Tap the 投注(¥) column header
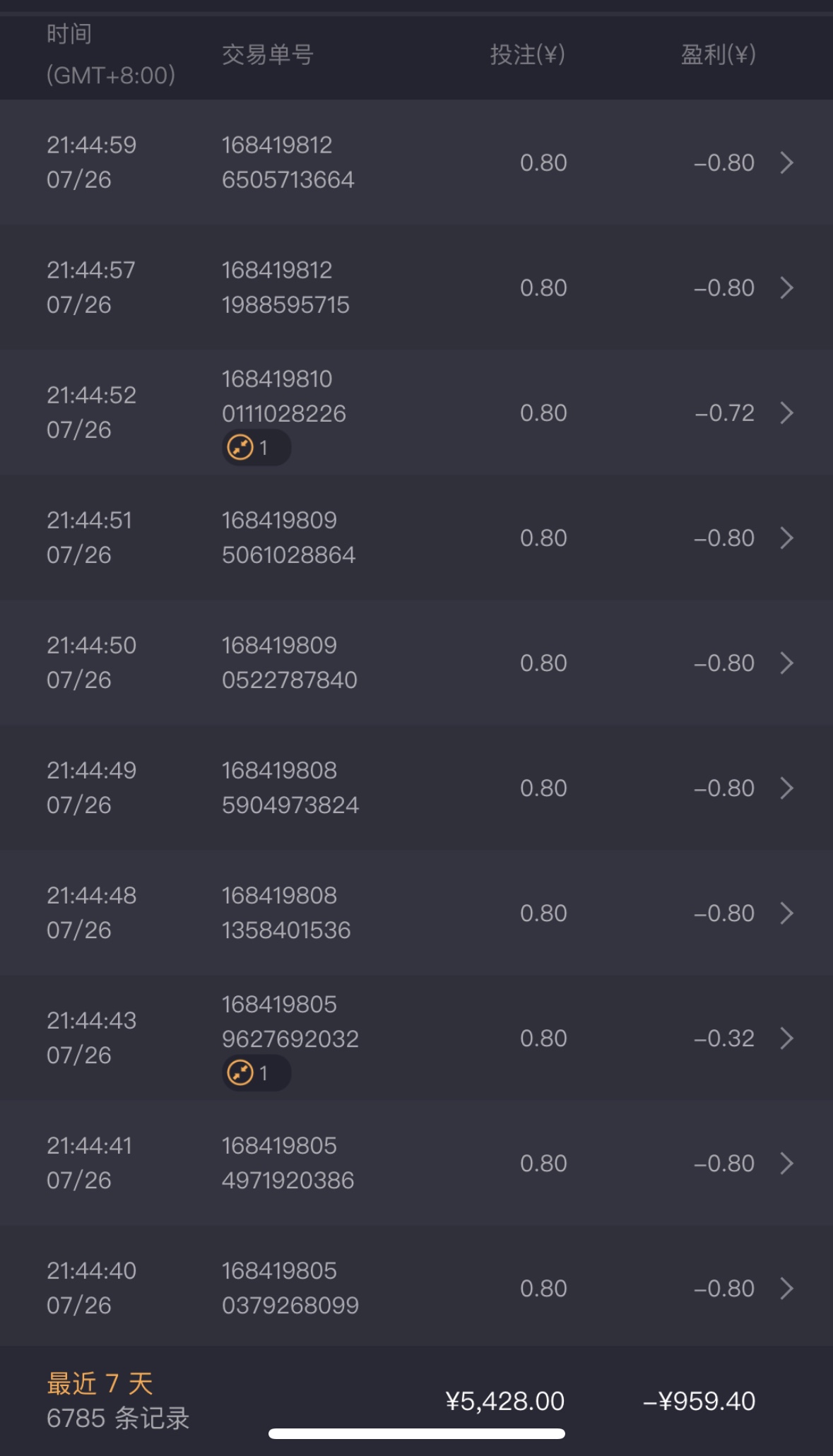The width and height of the screenshot is (833, 1456). pyautogui.click(x=527, y=54)
